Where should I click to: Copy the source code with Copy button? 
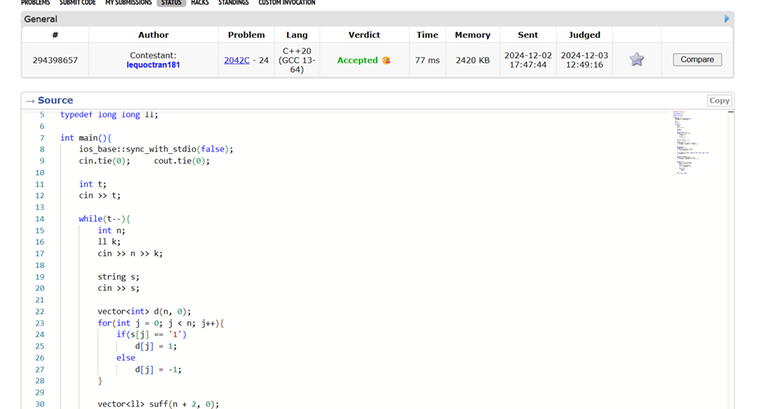719,101
